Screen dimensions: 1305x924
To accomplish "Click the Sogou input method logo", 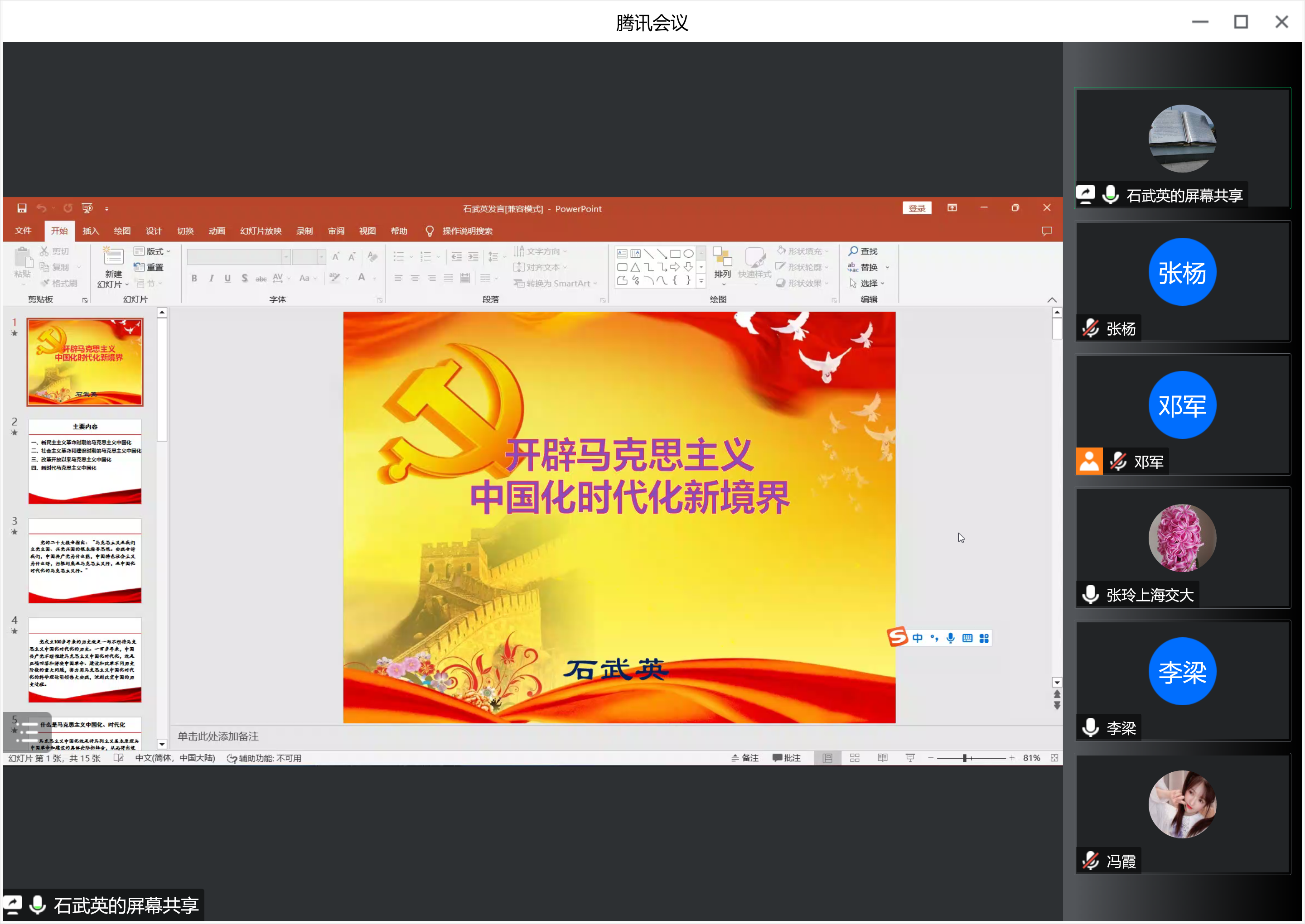I will (x=898, y=637).
